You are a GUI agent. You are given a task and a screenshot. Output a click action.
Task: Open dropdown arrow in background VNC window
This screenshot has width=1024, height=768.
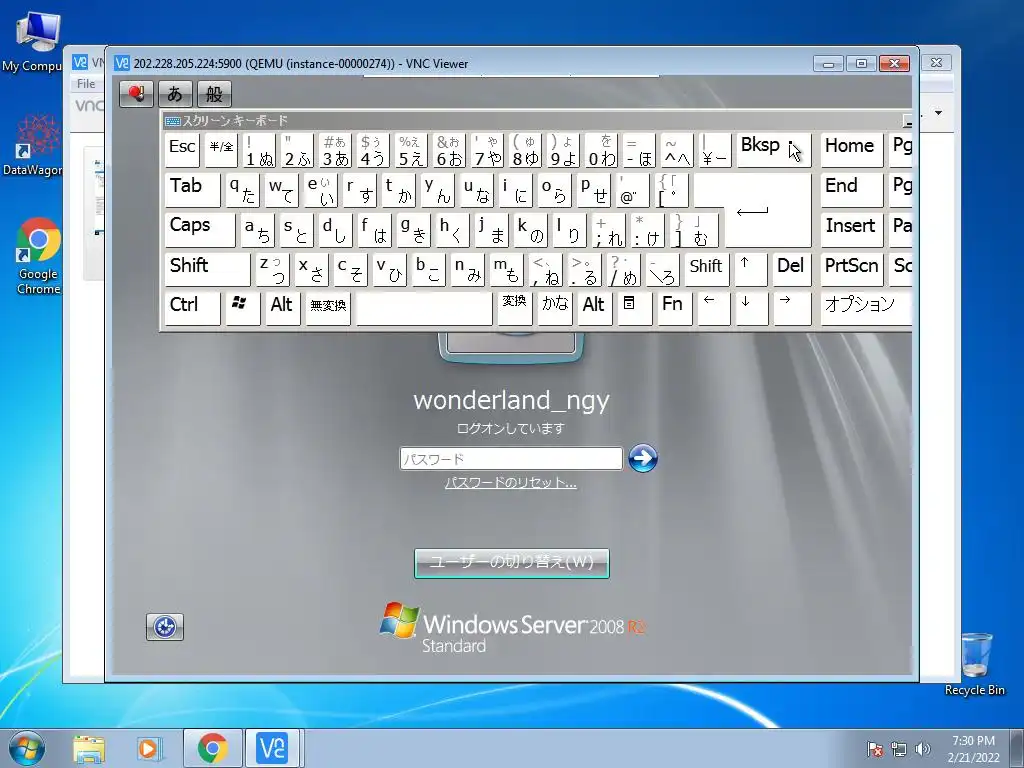click(938, 113)
